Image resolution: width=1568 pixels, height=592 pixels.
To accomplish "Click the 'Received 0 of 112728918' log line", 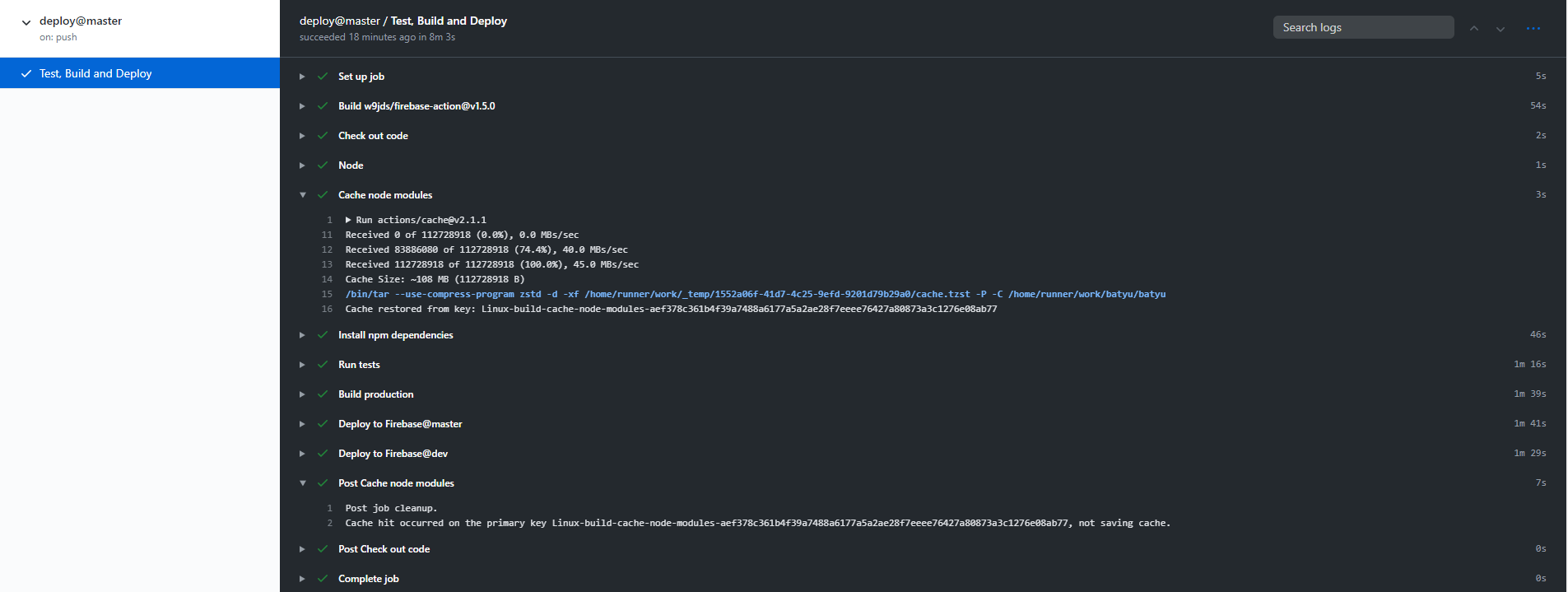I will point(462,235).
